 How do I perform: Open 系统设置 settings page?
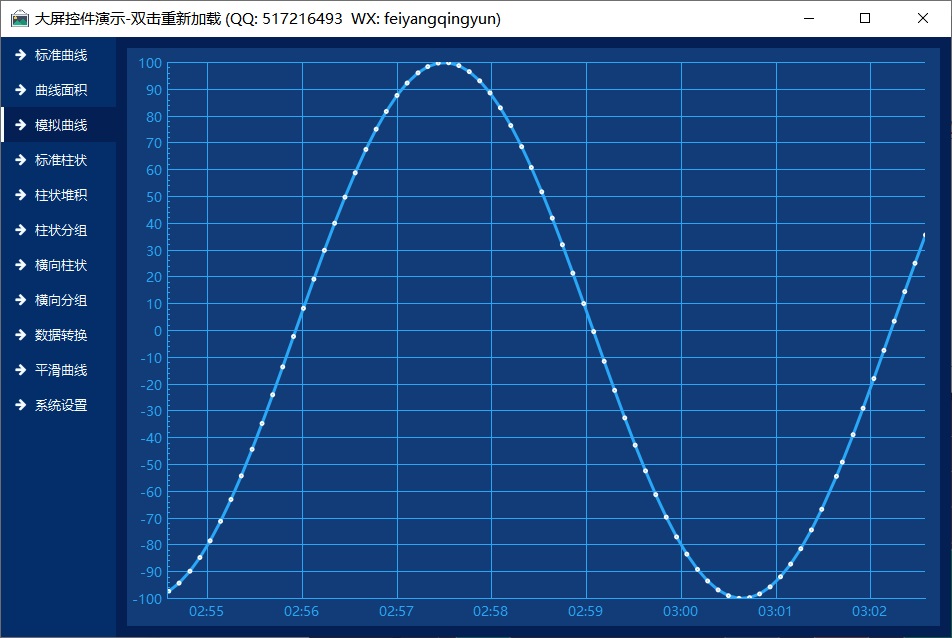(x=60, y=405)
